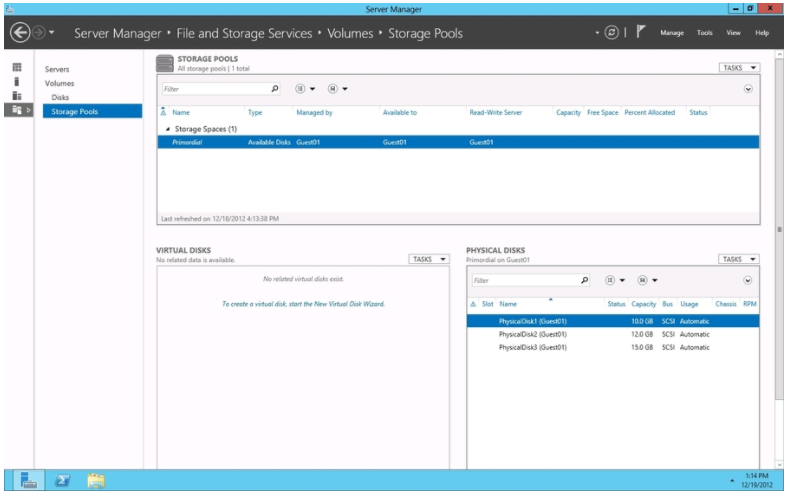This screenshot has height=494, width=788.
Task: Sort storage pools by Type column
Action: [255, 113]
